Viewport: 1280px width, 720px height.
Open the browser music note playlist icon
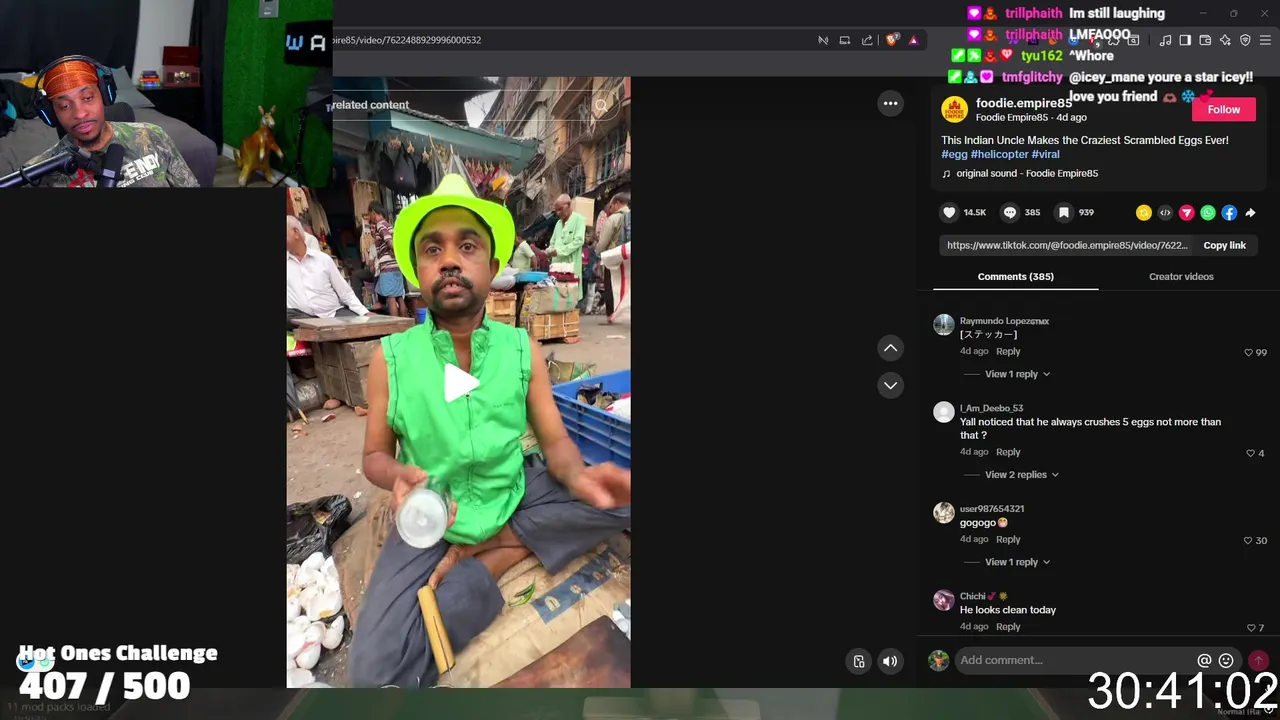1165,40
